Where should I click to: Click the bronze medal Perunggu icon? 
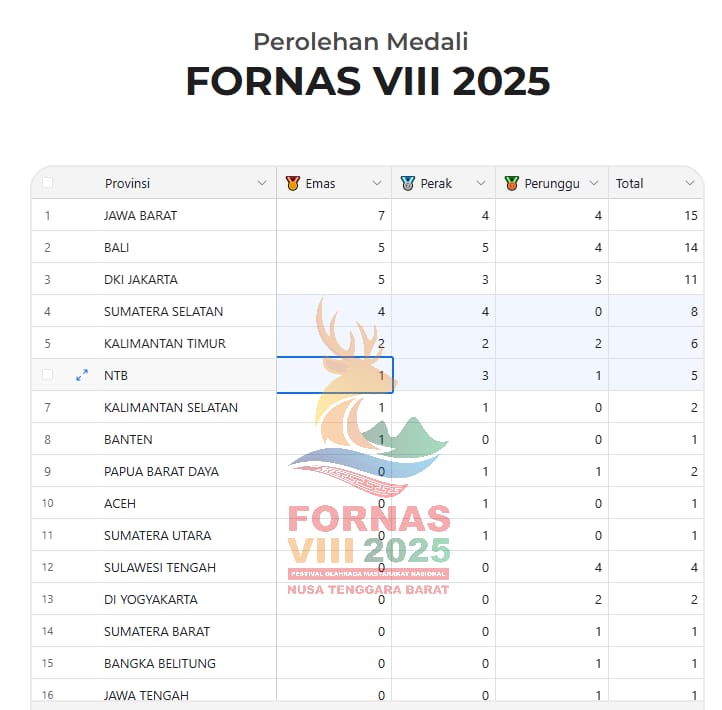point(511,183)
